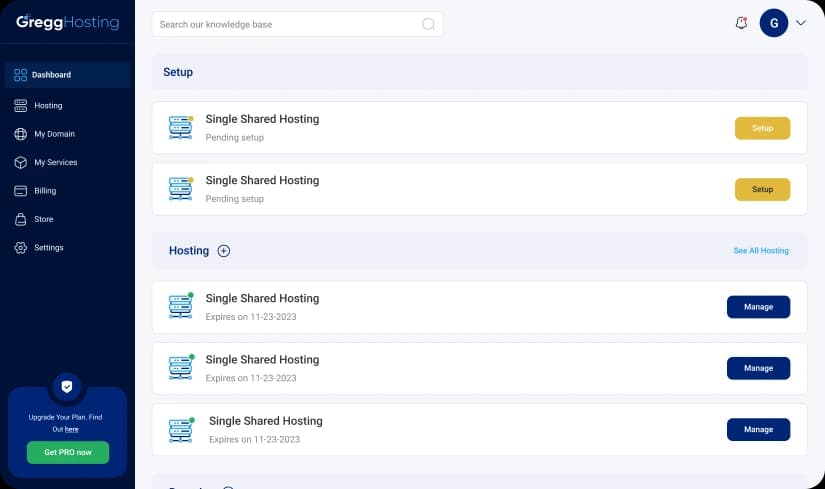The height and width of the screenshot is (489, 825).
Task: Select the Setup section heading
Action: point(178,72)
